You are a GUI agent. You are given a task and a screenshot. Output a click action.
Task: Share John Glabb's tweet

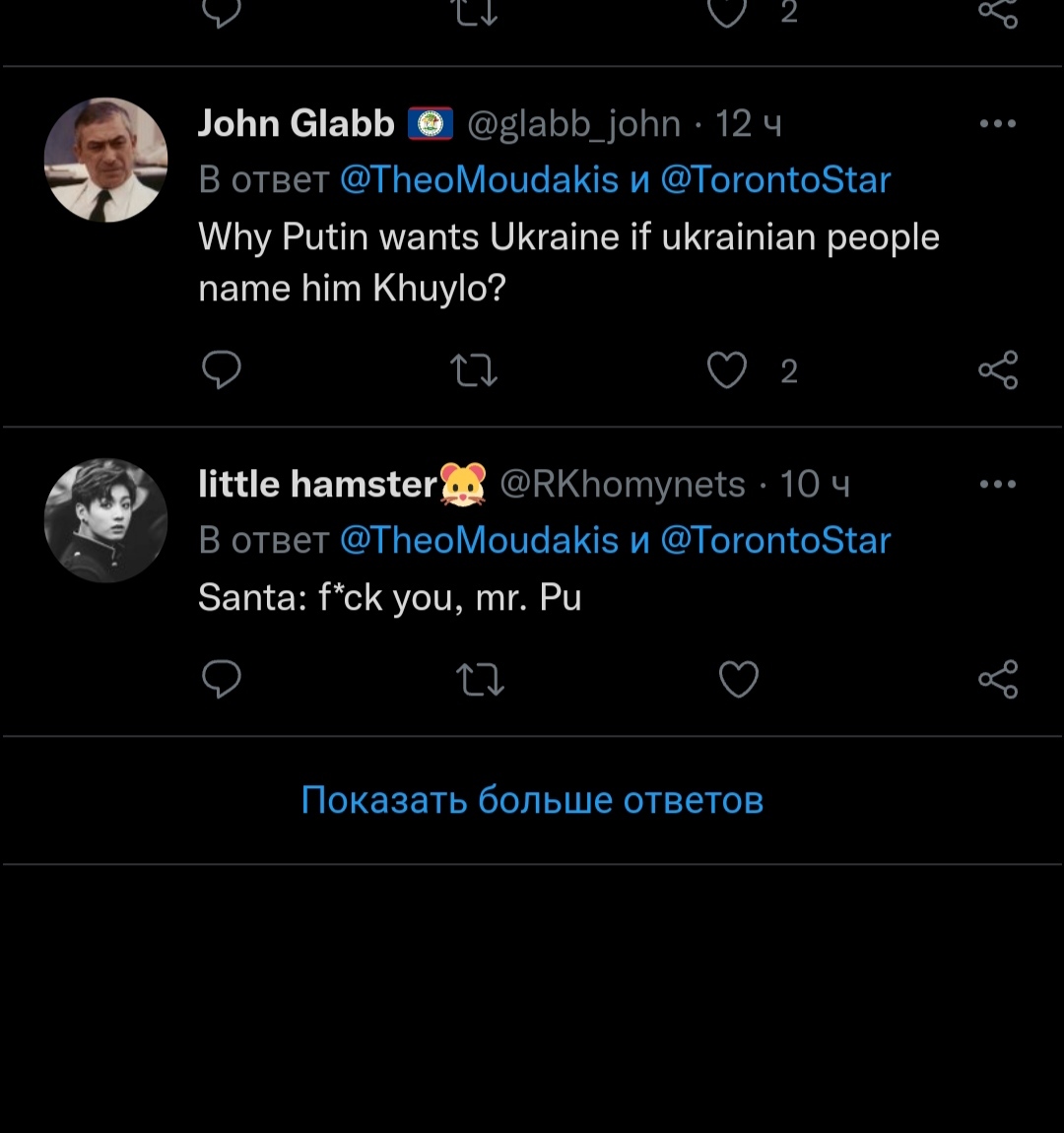pos(997,370)
